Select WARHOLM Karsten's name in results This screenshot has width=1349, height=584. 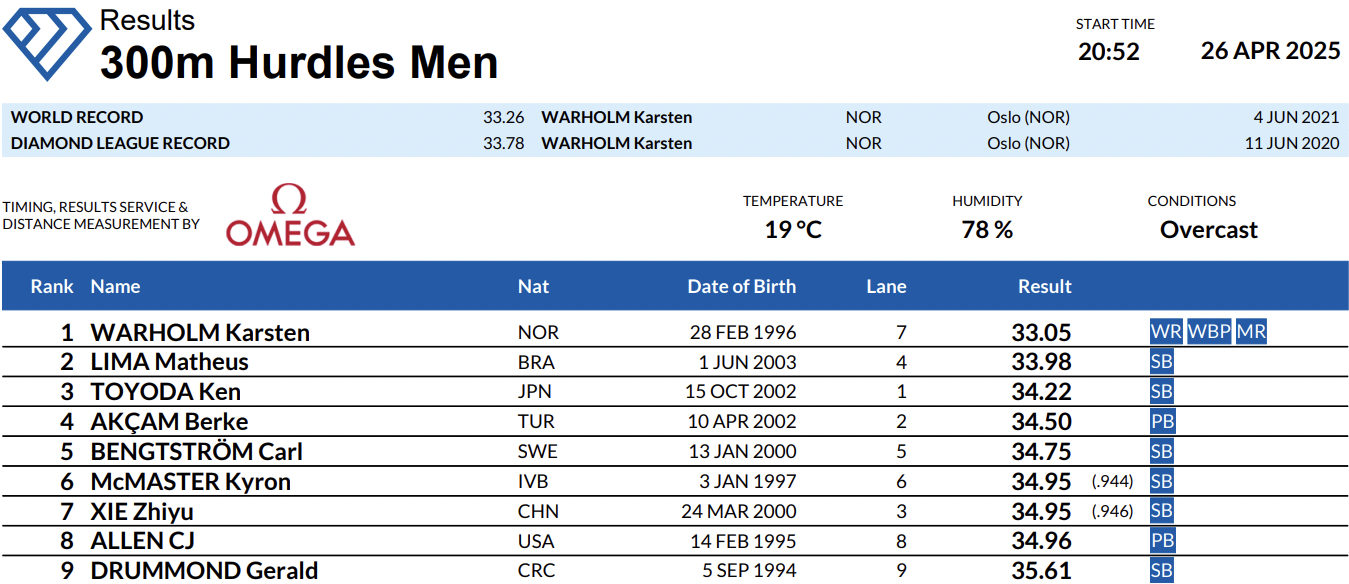pos(200,332)
